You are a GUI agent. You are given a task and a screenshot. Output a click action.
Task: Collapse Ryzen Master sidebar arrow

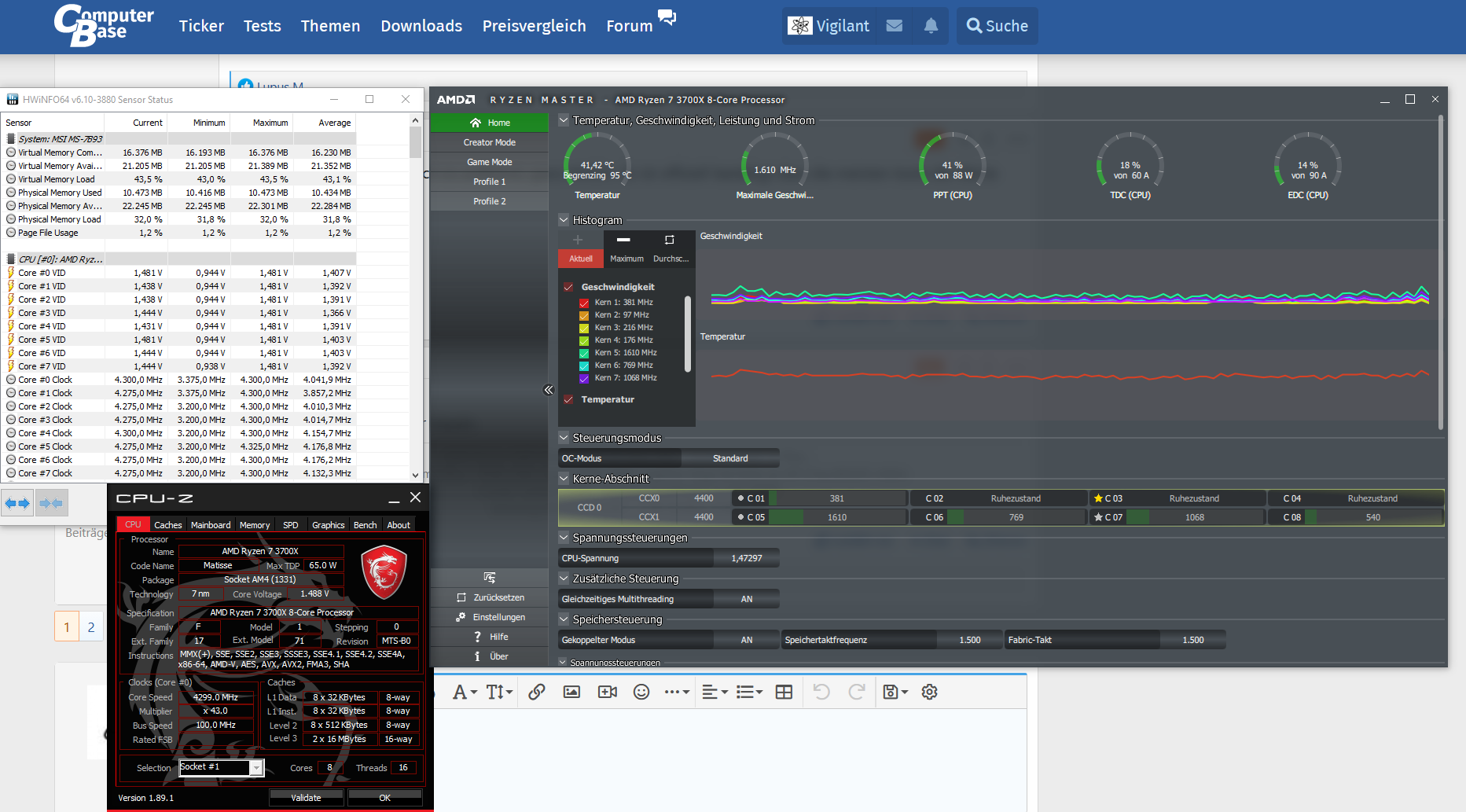coord(549,390)
